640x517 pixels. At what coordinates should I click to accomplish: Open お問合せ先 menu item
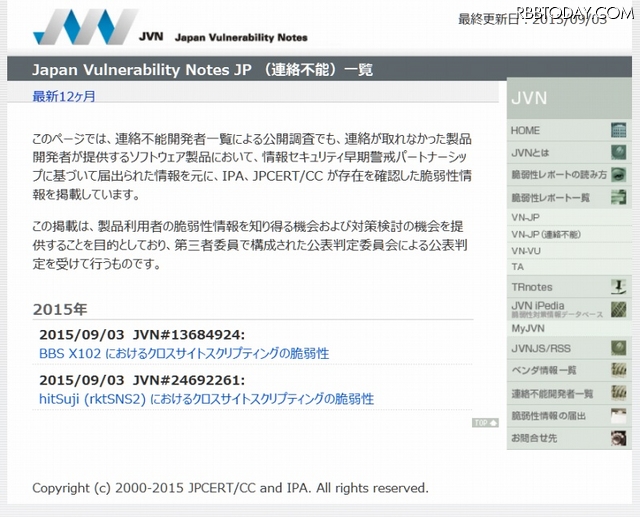point(569,438)
